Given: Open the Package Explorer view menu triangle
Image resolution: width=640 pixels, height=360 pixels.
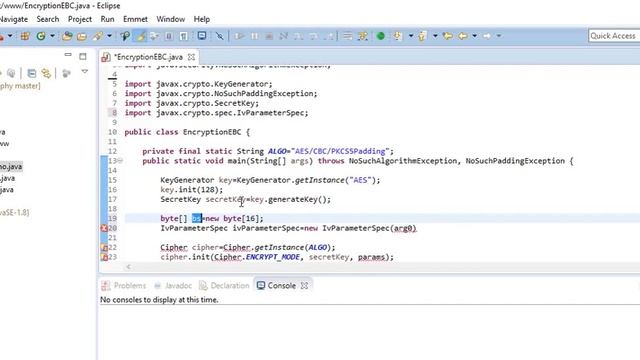Looking at the screenshot, I should 84,71.
